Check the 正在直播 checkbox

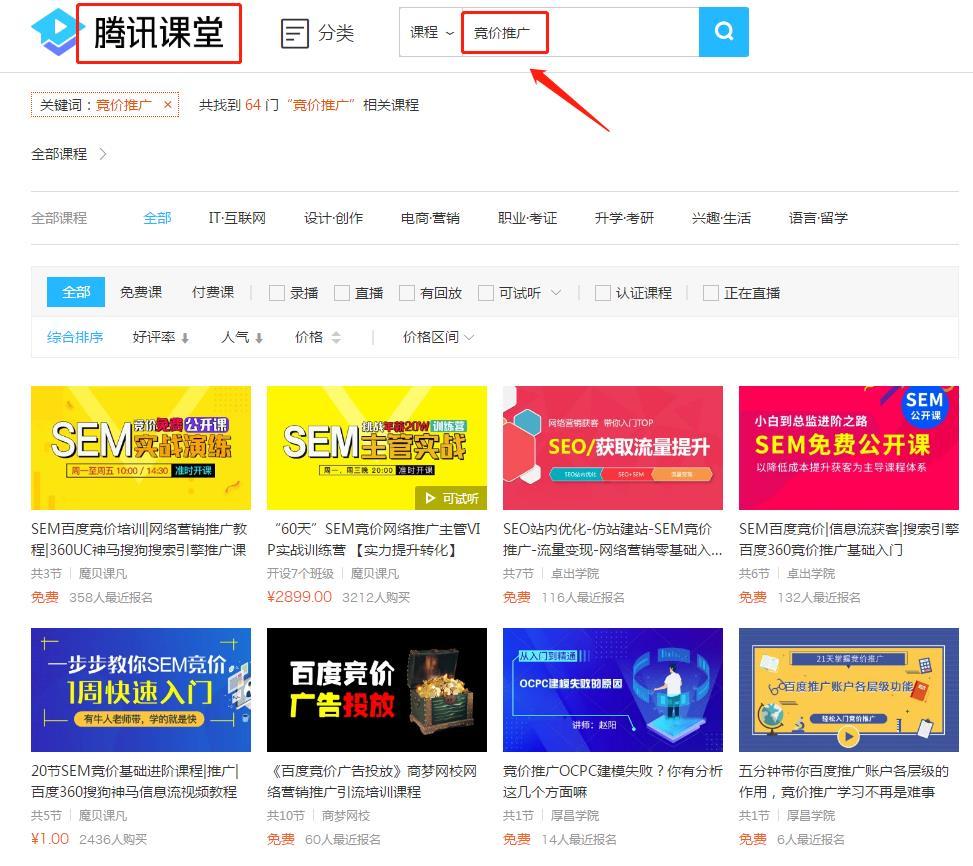[x=711, y=293]
